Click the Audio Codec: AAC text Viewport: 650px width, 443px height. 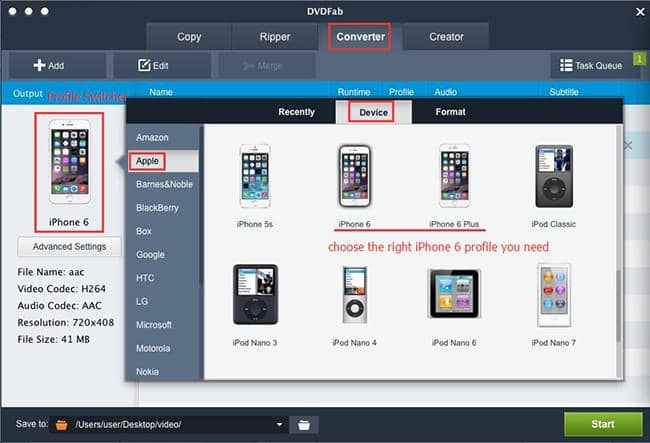point(59,306)
